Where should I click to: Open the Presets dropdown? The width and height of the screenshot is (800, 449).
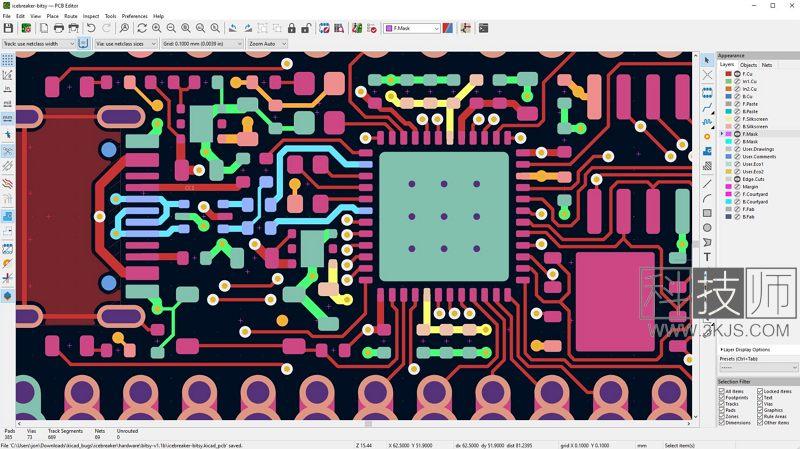point(758,367)
